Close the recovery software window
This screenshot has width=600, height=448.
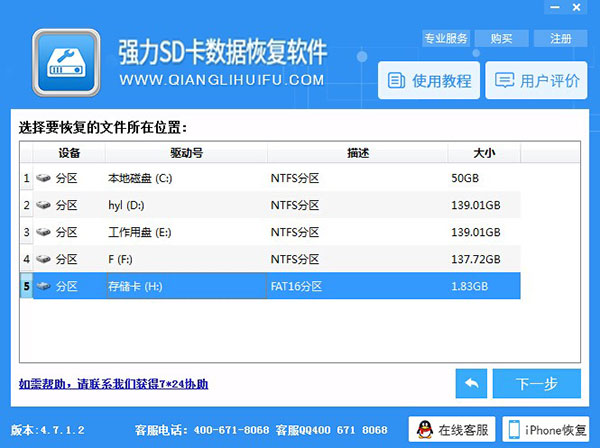point(577,7)
